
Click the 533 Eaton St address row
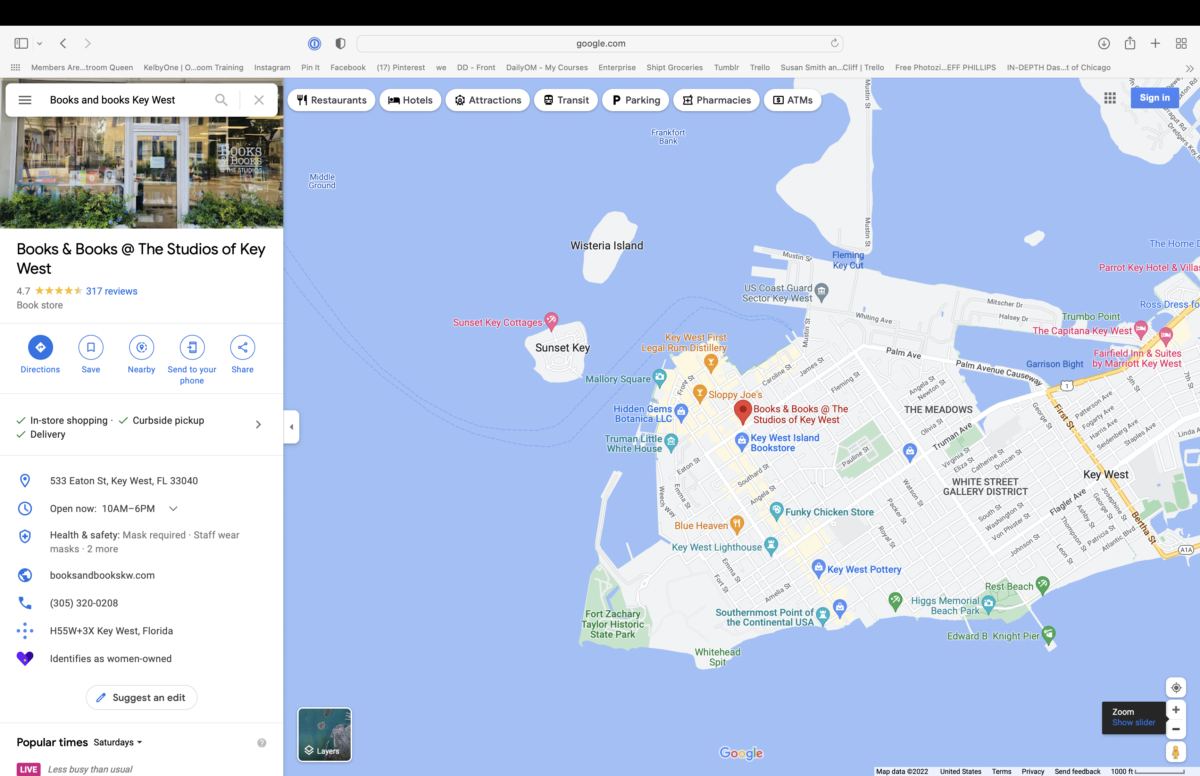tap(142, 481)
